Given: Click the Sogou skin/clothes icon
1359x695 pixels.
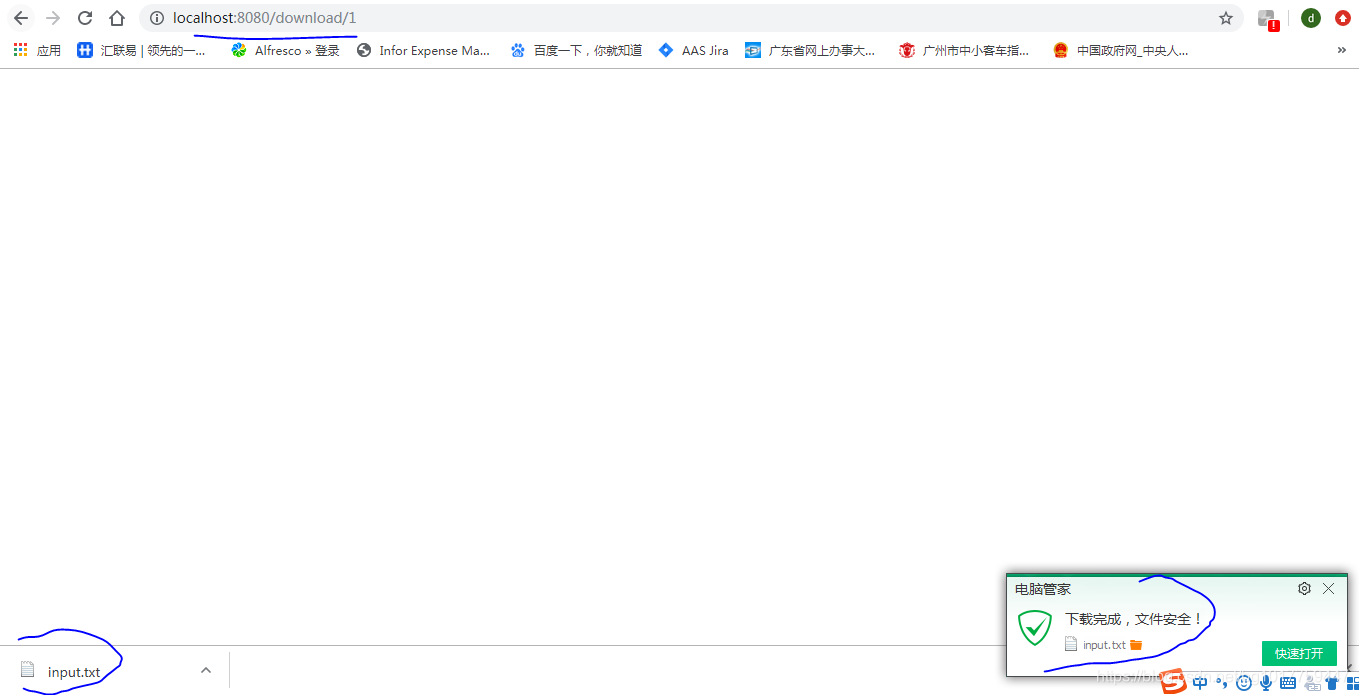Looking at the screenshot, I should pyautogui.click(x=1332, y=682).
